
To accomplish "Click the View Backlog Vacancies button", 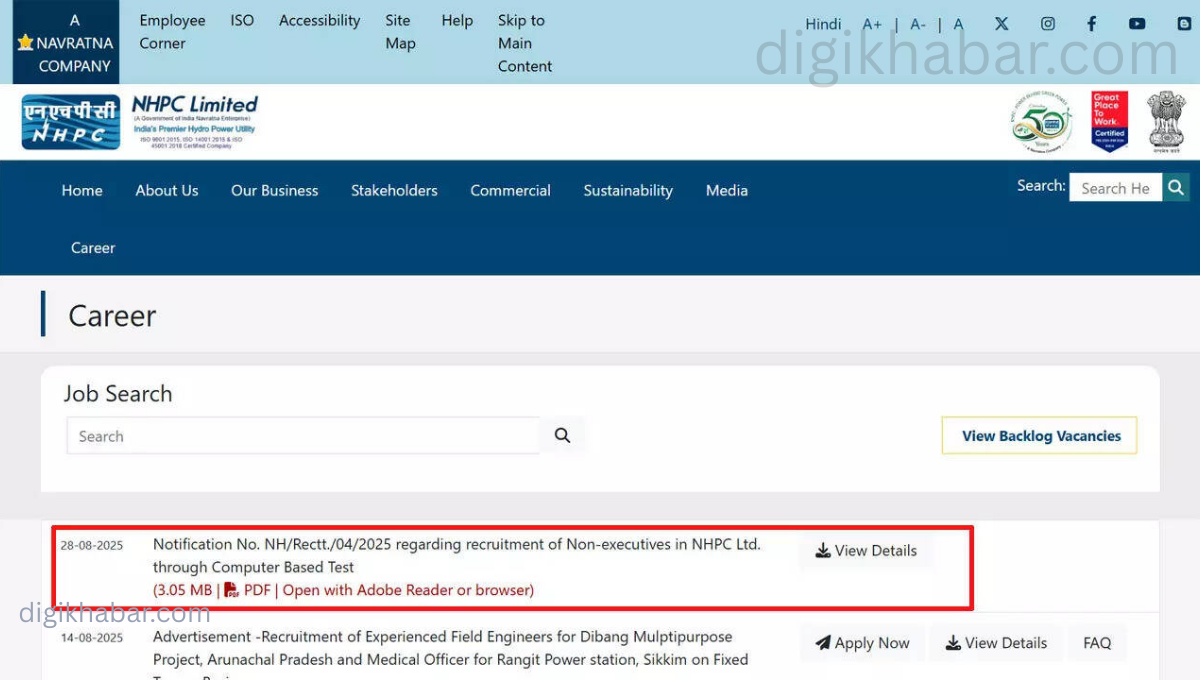I will [x=1040, y=436].
